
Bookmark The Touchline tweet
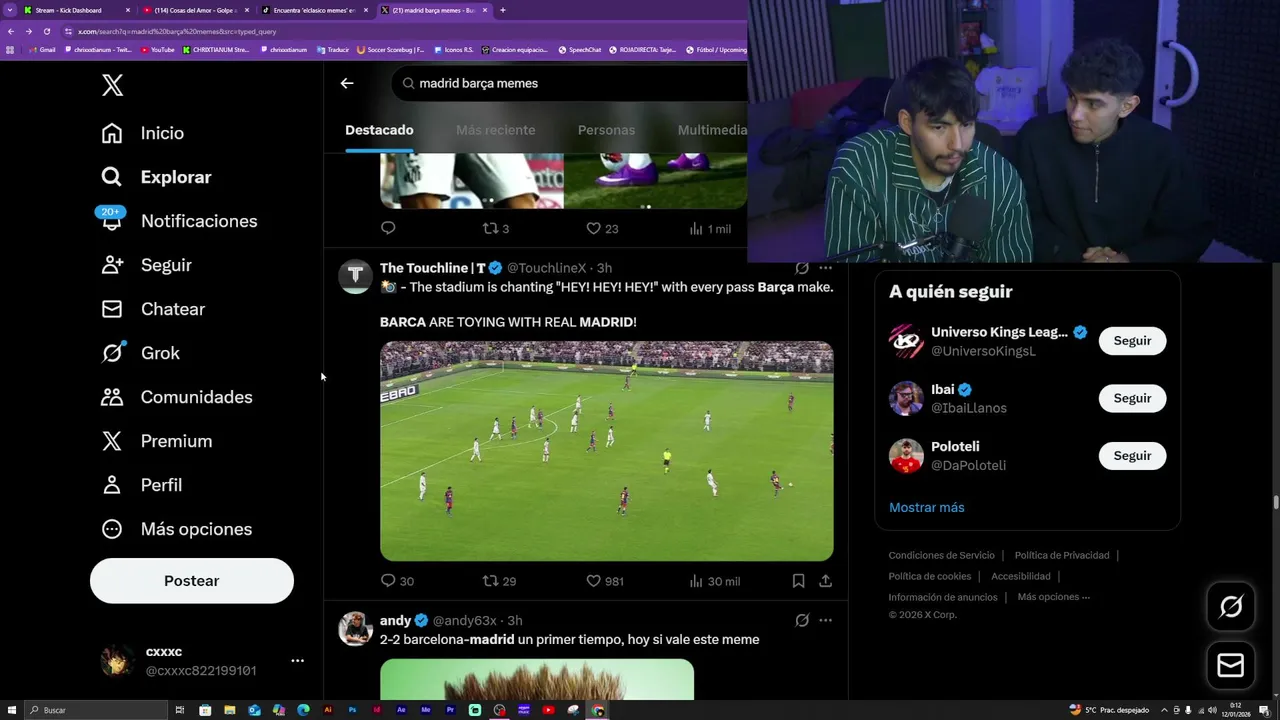tap(798, 581)
